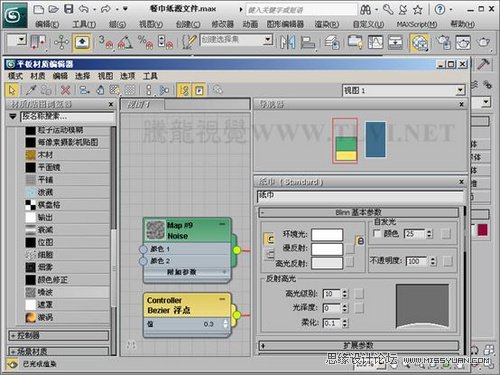Toggle angle snap in main toolbar

(125, 42)
